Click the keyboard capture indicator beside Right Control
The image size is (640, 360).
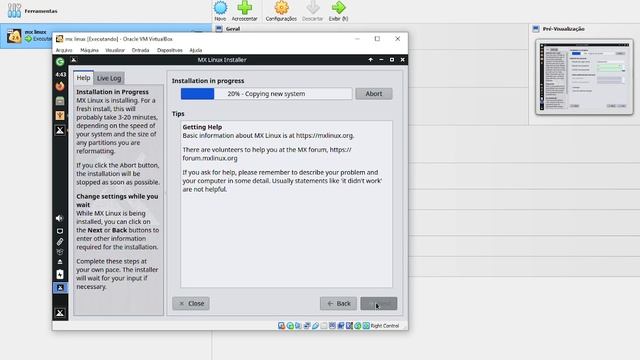coord(366,326)
